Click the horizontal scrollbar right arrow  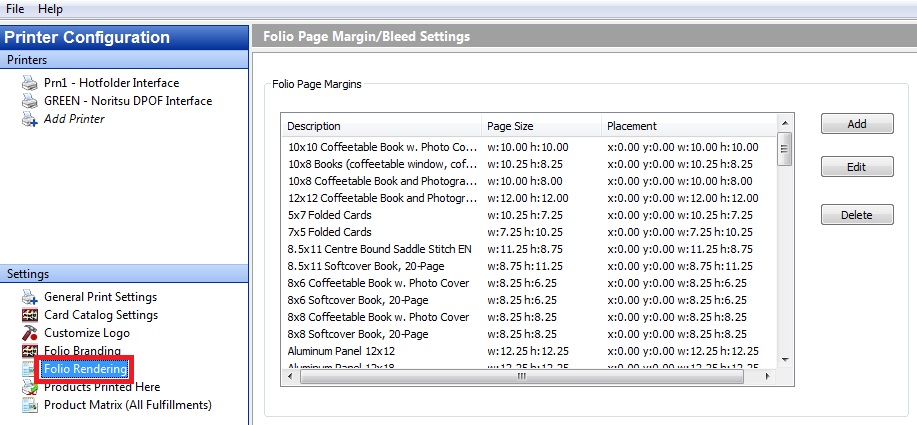[768, 377]
